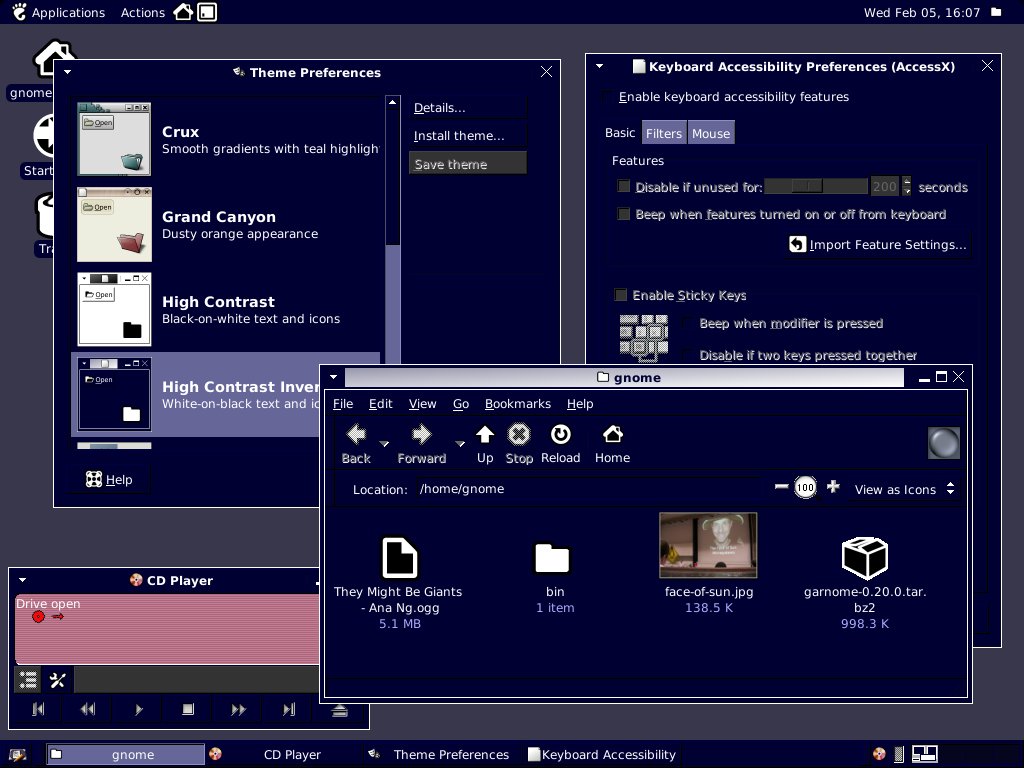Open the Edit menu in file browser

click(380, 404)
